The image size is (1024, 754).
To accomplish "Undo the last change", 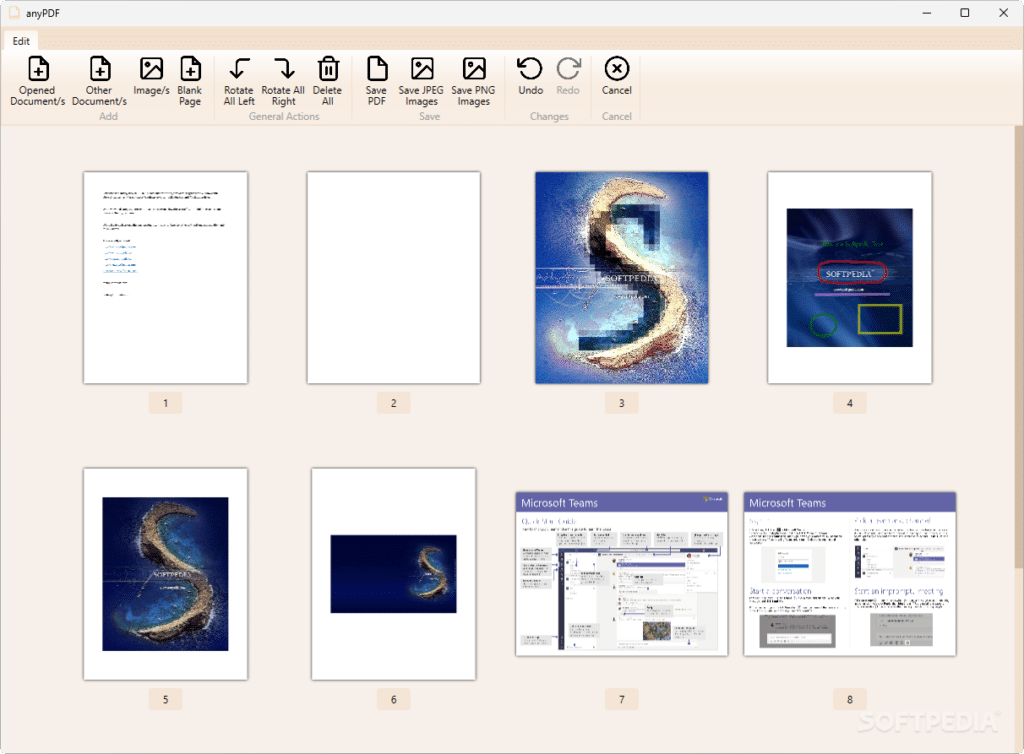I will click(x=530, y=77).
